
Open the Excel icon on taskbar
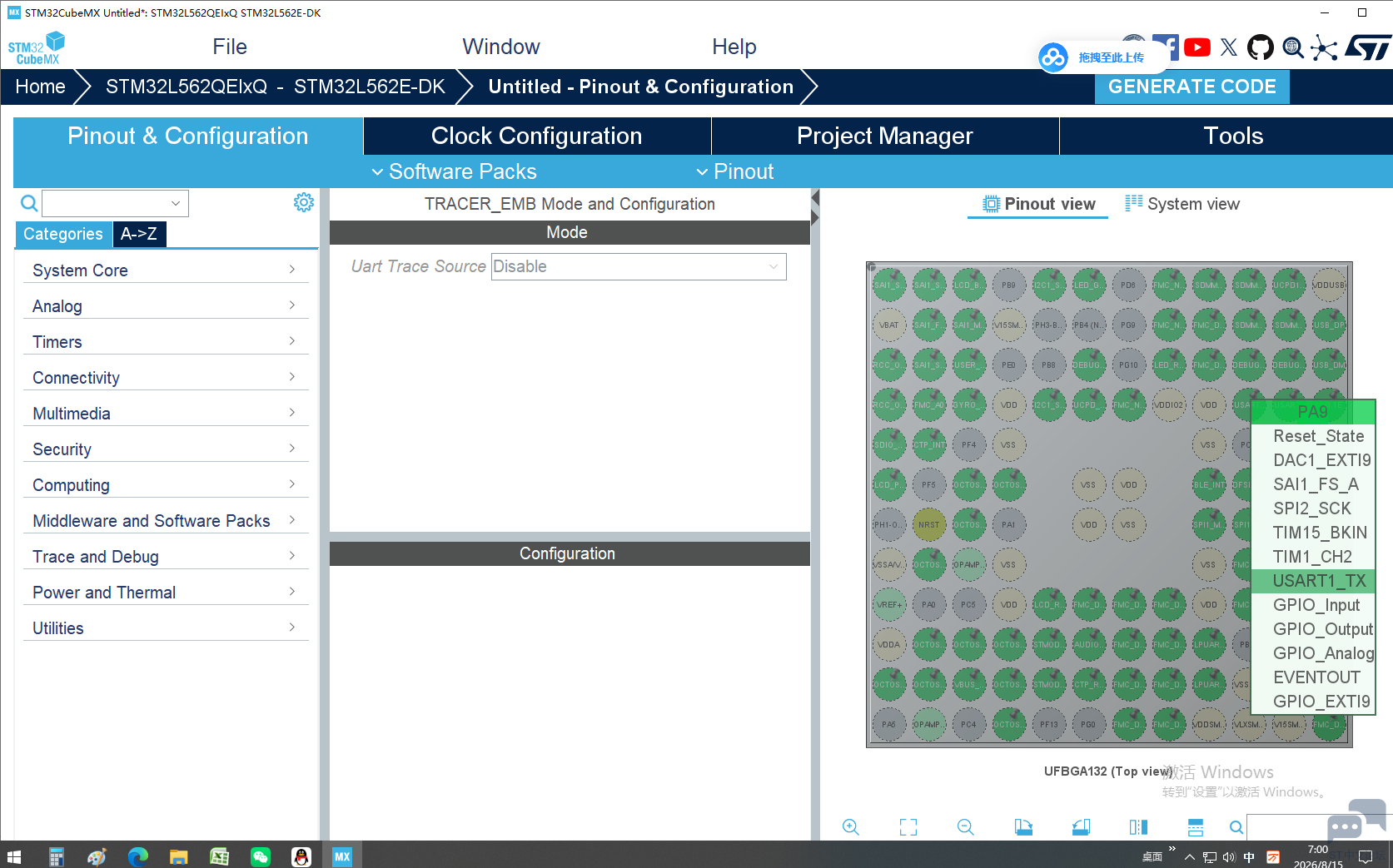tap(220, 856)
